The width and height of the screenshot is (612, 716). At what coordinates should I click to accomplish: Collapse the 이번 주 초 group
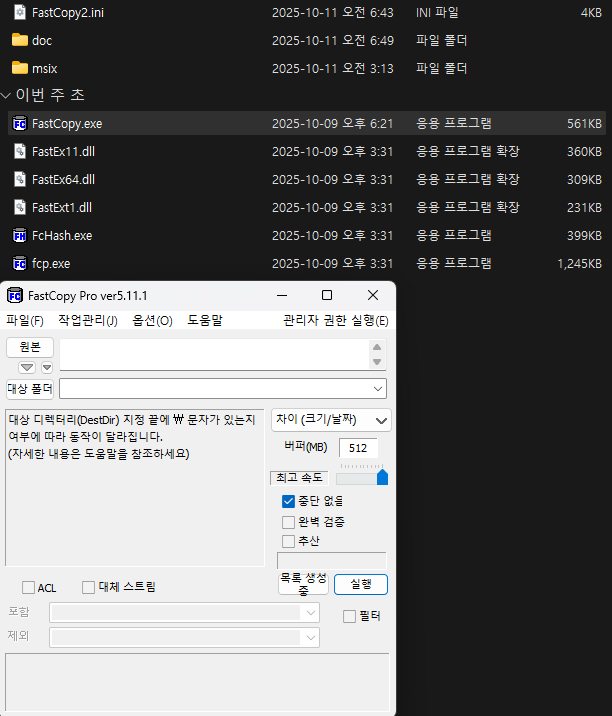(5, 95)
